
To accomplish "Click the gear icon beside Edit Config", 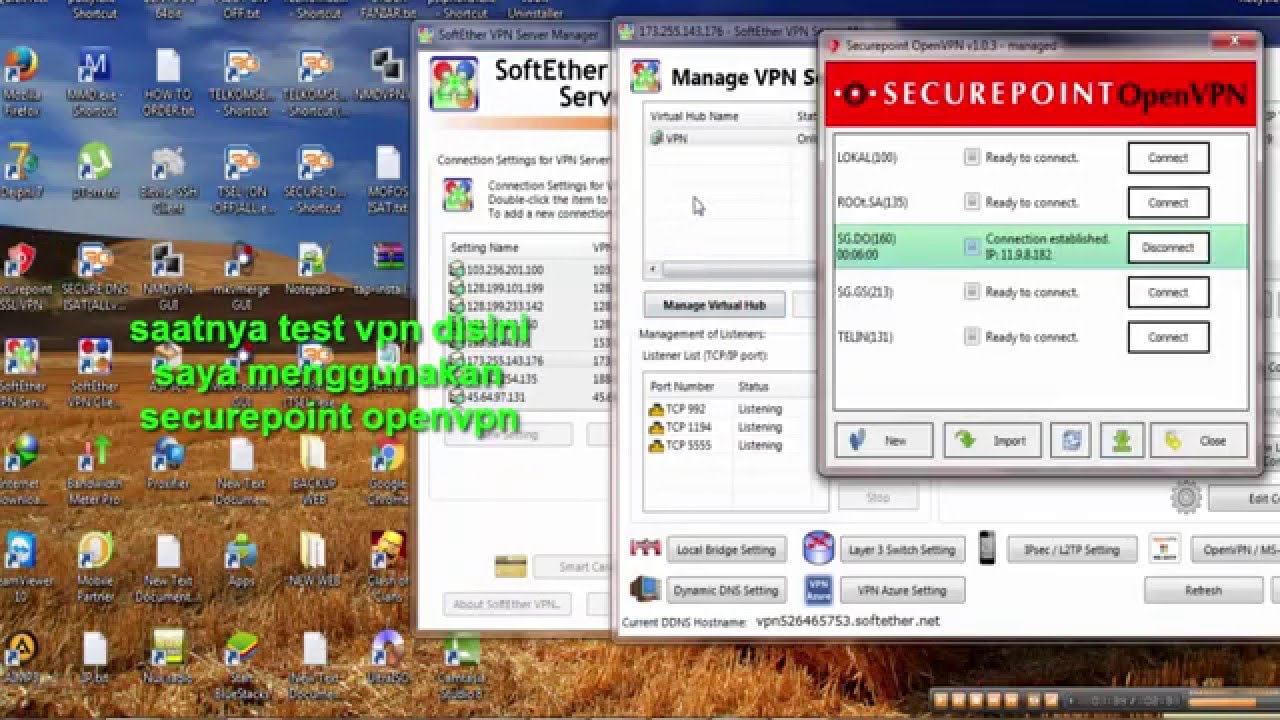I will (1186, 497).
